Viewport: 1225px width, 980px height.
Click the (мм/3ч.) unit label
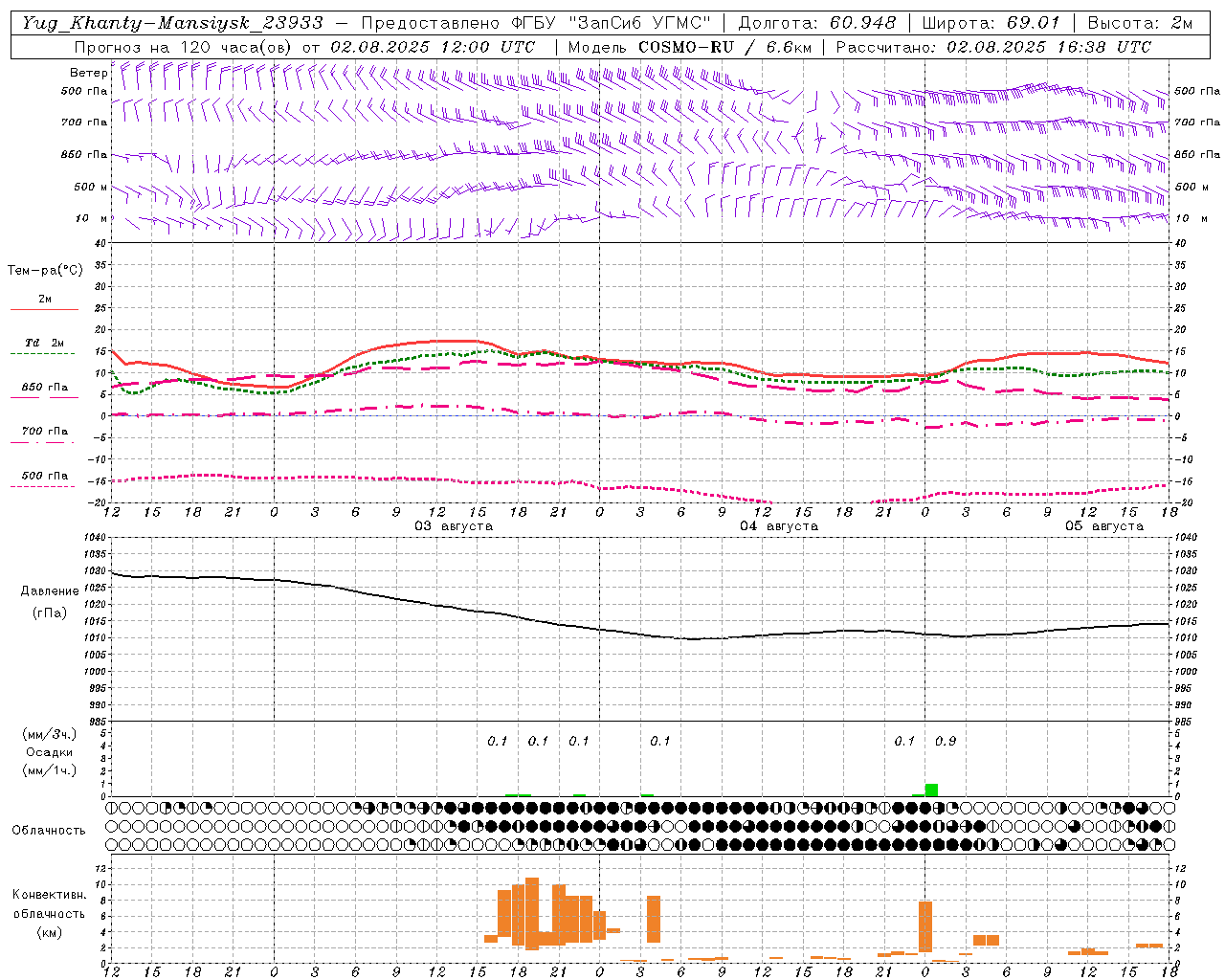click(x=50, y=735)
